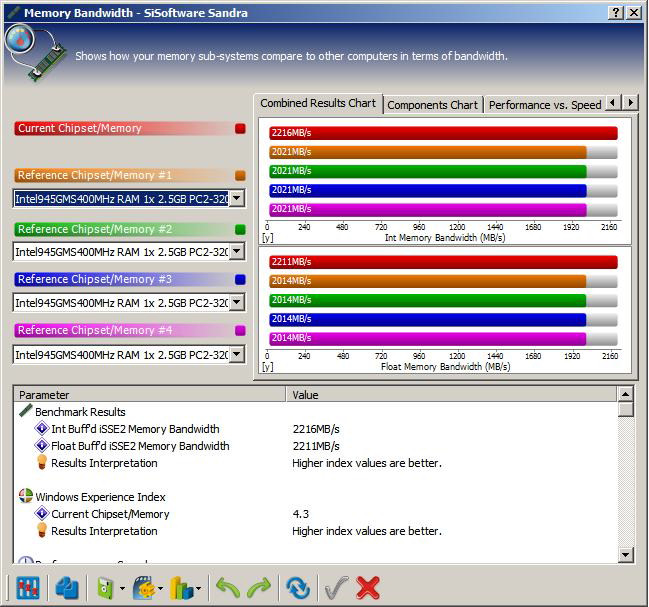Viewport: 649px width, 607px height.
Task: Click the blue copy documents toolbar icon
Action: (x=67, y=588)
